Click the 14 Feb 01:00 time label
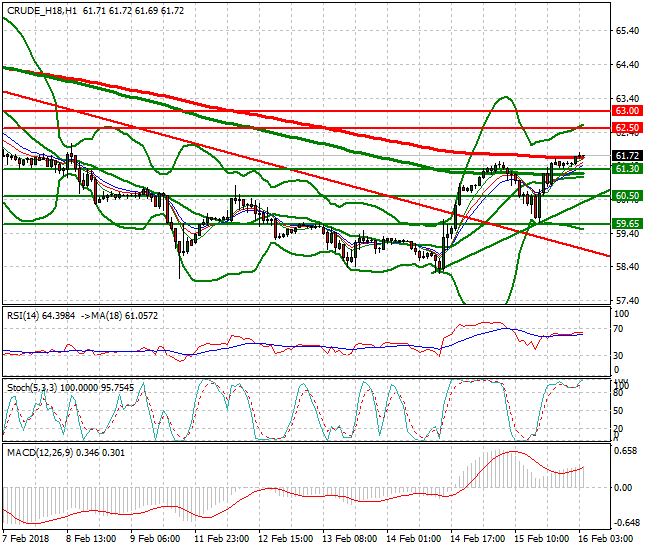Image resolution: width=650 pixels, height=550 pixels. click(x=414, y=539)
